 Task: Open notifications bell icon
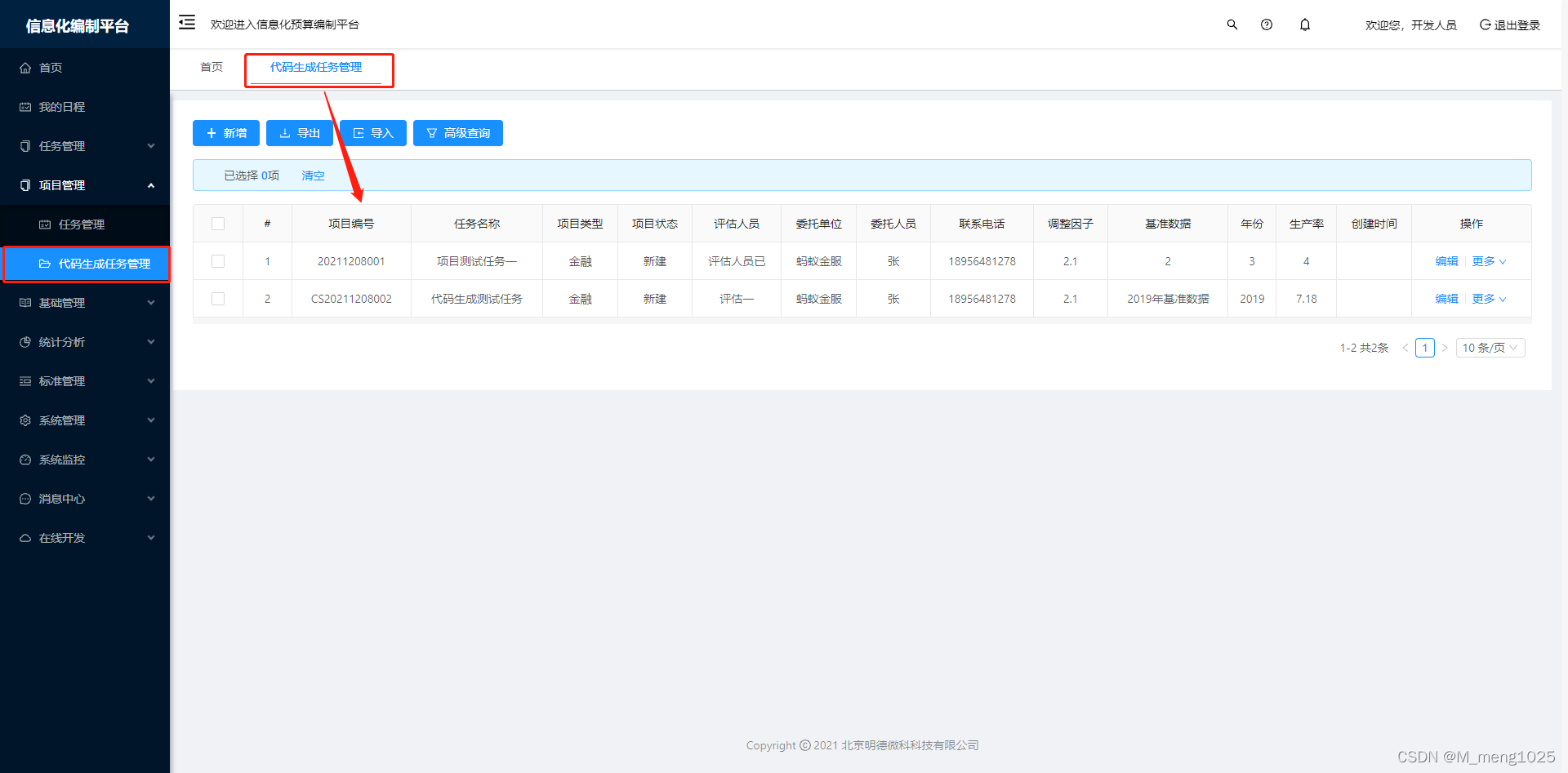1305,24
